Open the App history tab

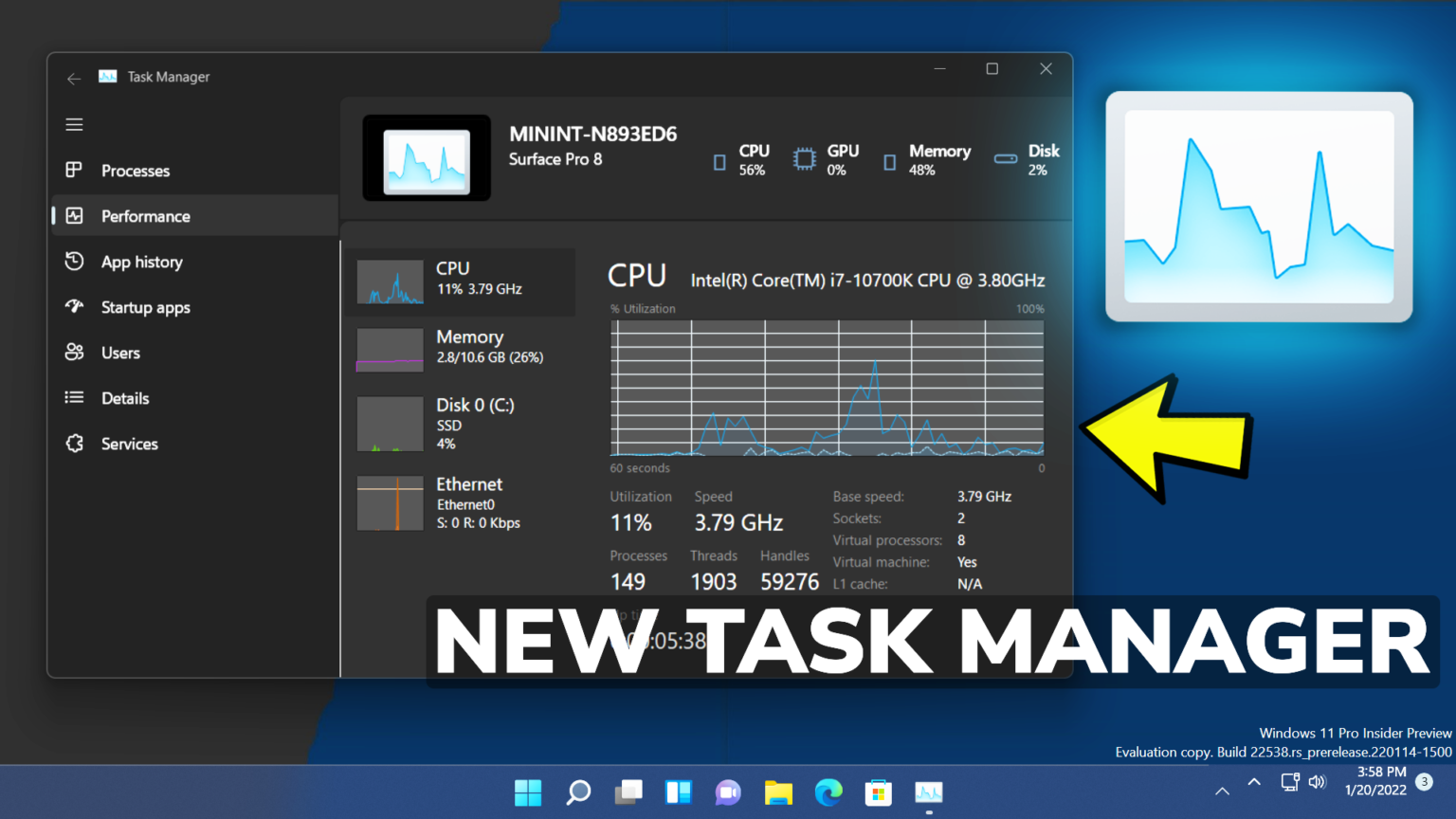pyautogui.click(x=141, y=262)
